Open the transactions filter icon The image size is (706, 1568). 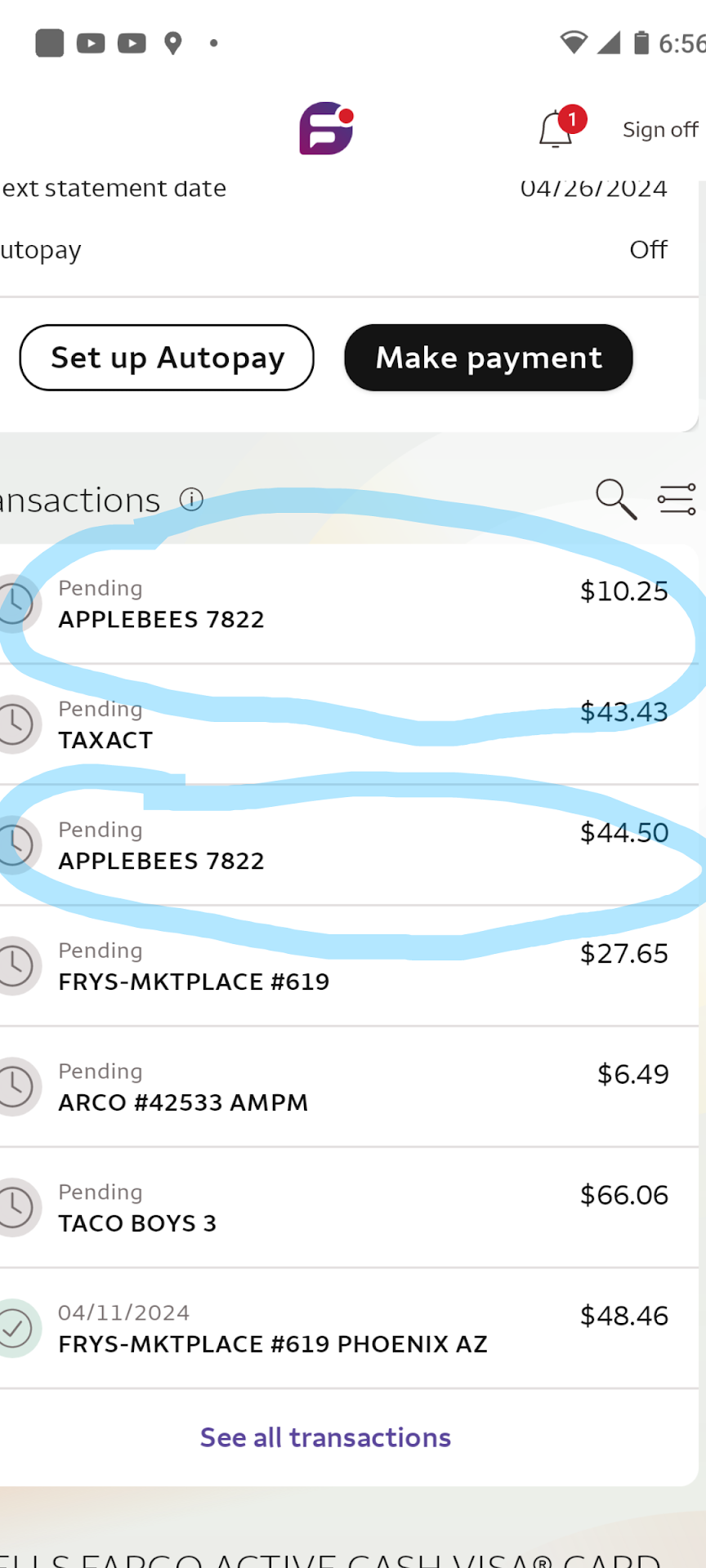pos(677,499)
